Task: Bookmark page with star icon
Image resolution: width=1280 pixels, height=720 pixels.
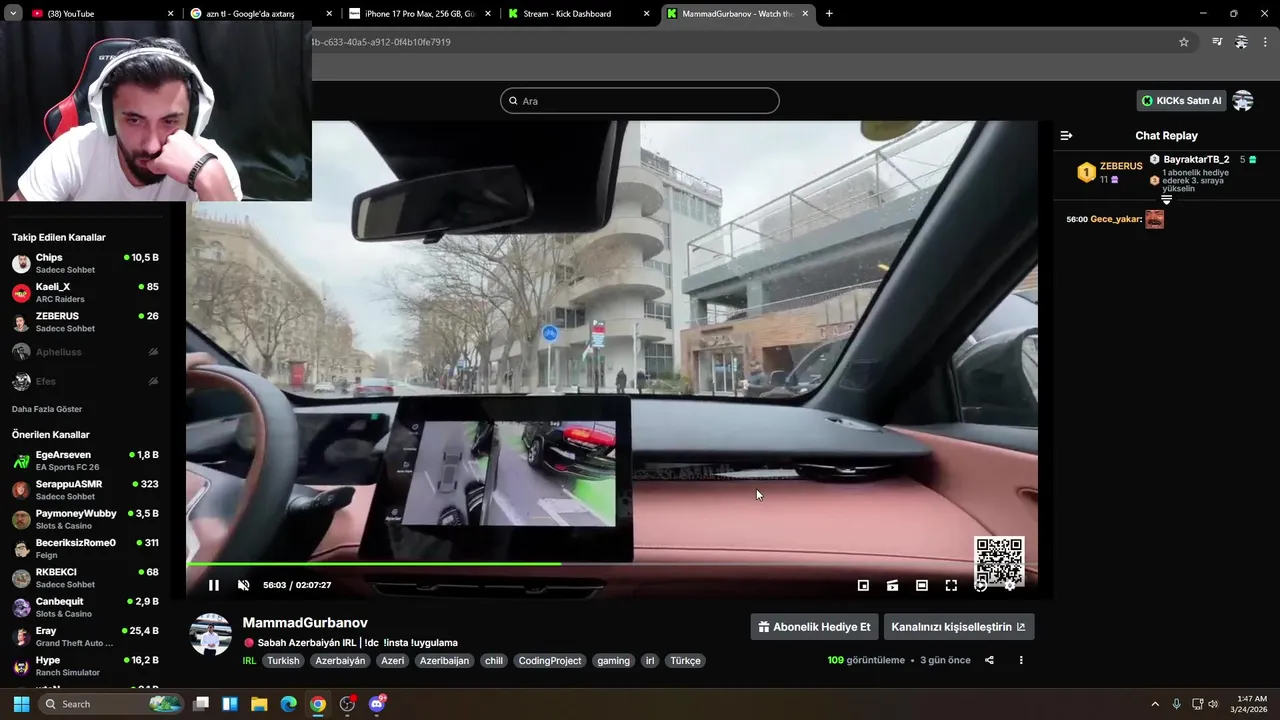Action: [x=1184, y=42]
